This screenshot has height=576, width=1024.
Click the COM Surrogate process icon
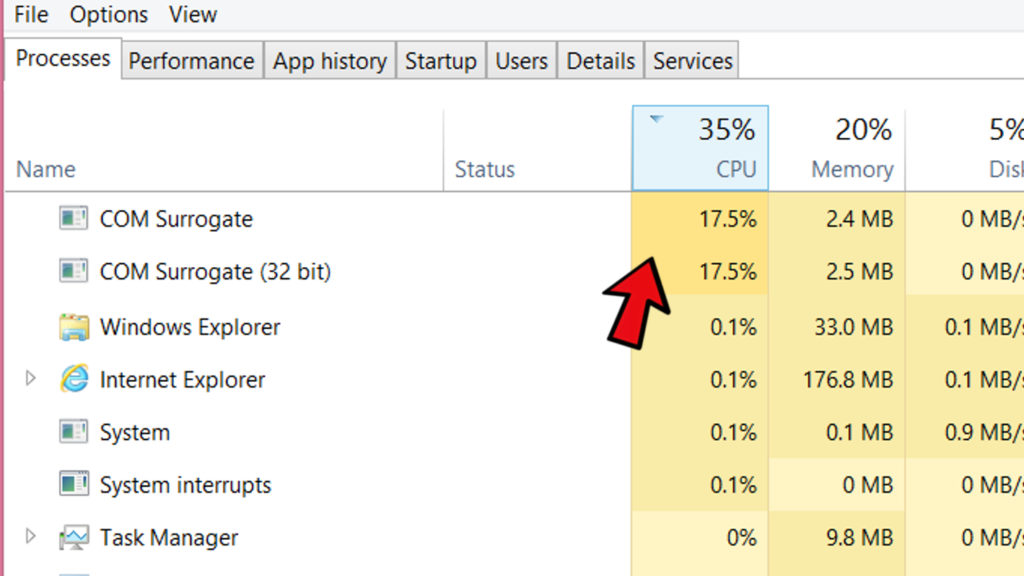73,218
